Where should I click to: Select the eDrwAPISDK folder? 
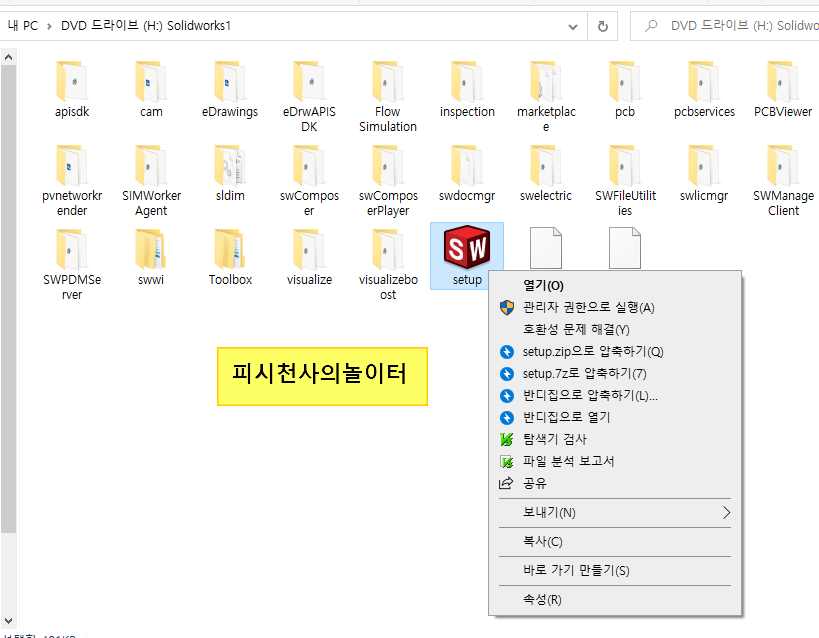coord(309,96)
